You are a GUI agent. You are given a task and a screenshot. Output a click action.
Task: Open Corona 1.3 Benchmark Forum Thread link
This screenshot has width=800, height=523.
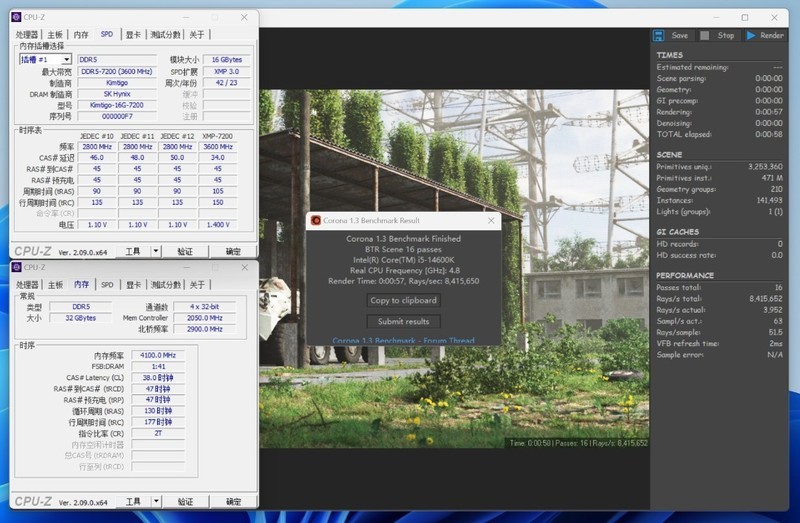[403, 340]
